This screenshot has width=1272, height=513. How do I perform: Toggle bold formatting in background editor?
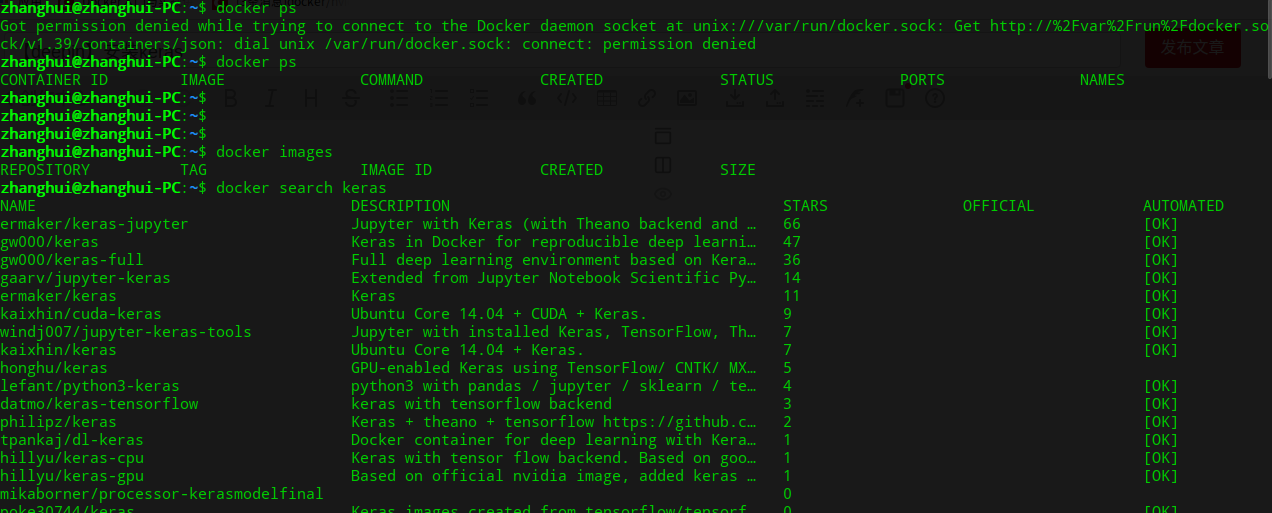tap(230, 98)
